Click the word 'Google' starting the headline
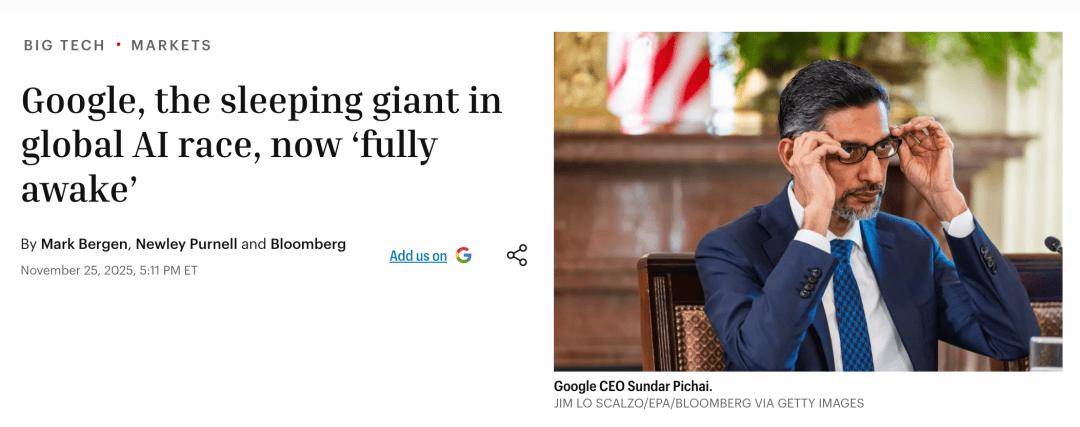The height and width of the screenshot is (427, 1080). 80,101
